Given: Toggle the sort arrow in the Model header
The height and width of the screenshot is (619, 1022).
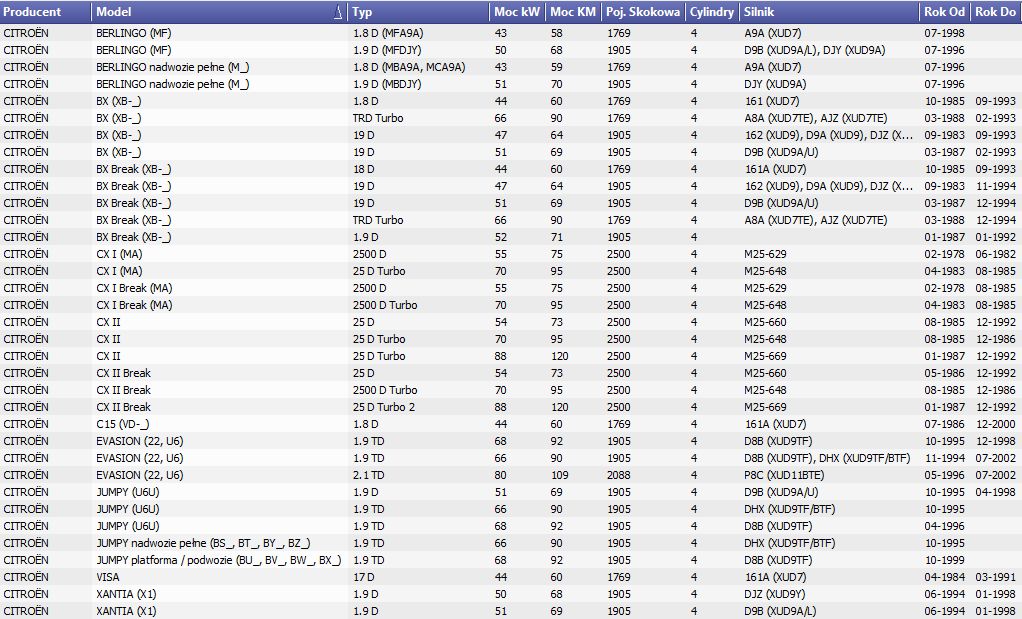Looking at the screenshot, I should click(338, 12).
